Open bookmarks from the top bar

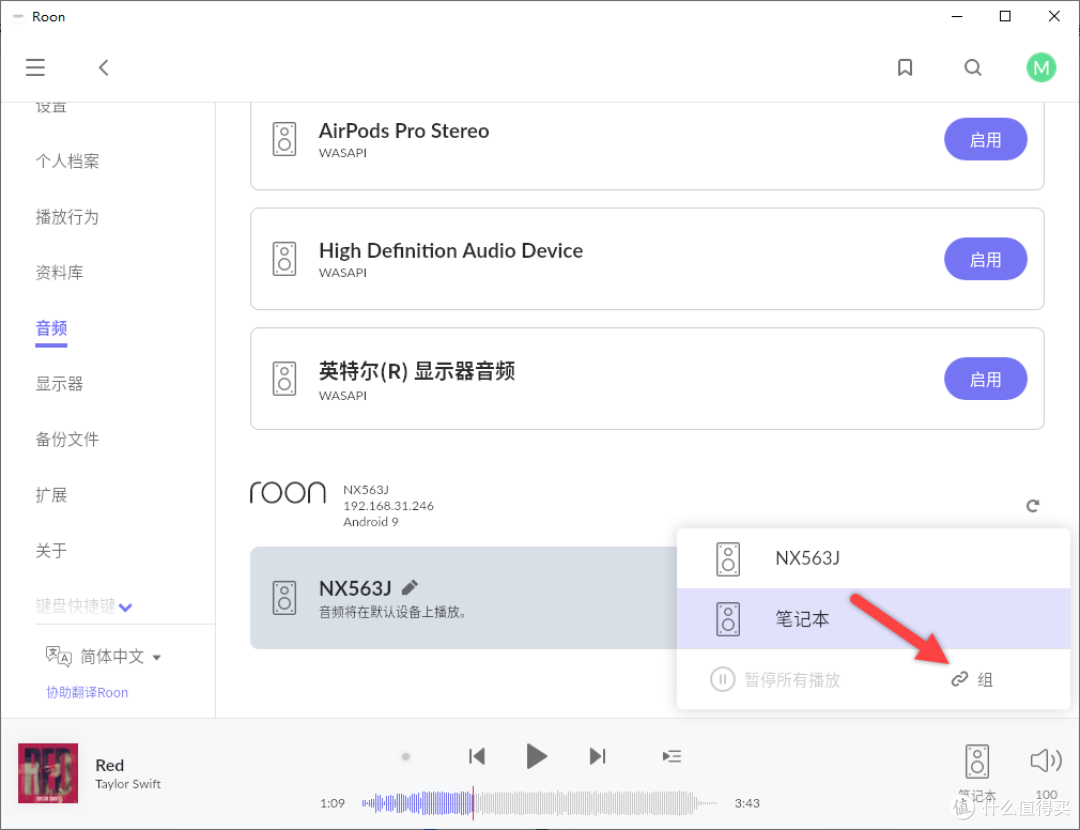[x=905, y=68]
